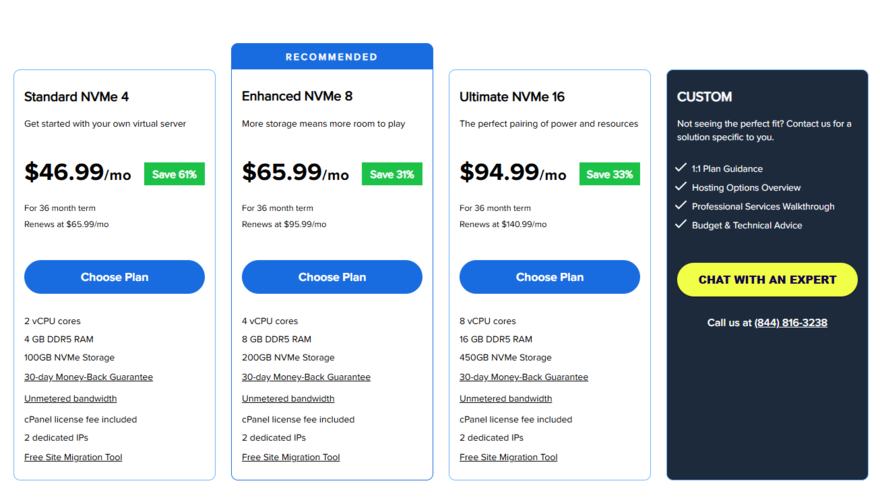Click the 1:1 Plan Guidance checkmark icon
The image size is (880, 504).
[x=681, y=168]
